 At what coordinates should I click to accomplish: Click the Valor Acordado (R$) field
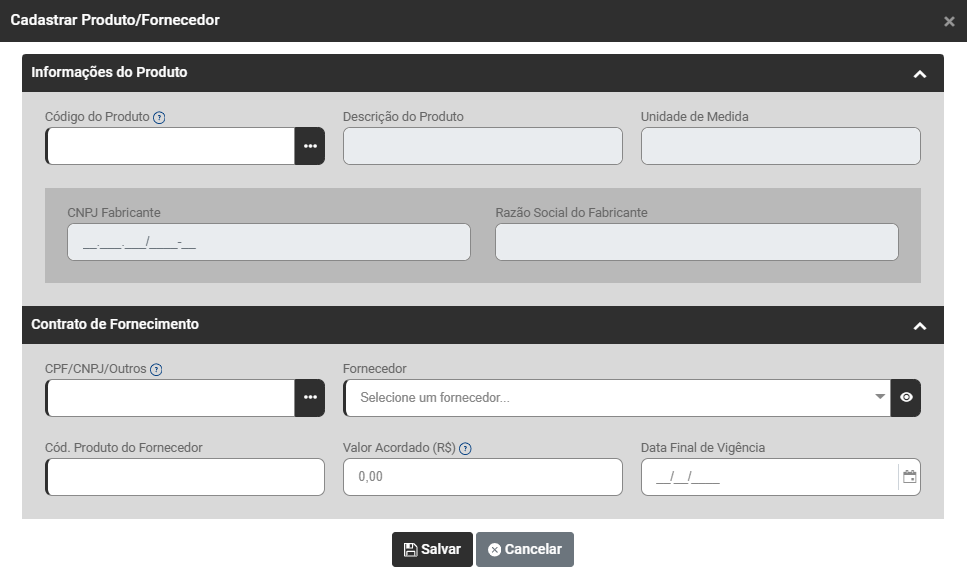click(x=482, y=477)
